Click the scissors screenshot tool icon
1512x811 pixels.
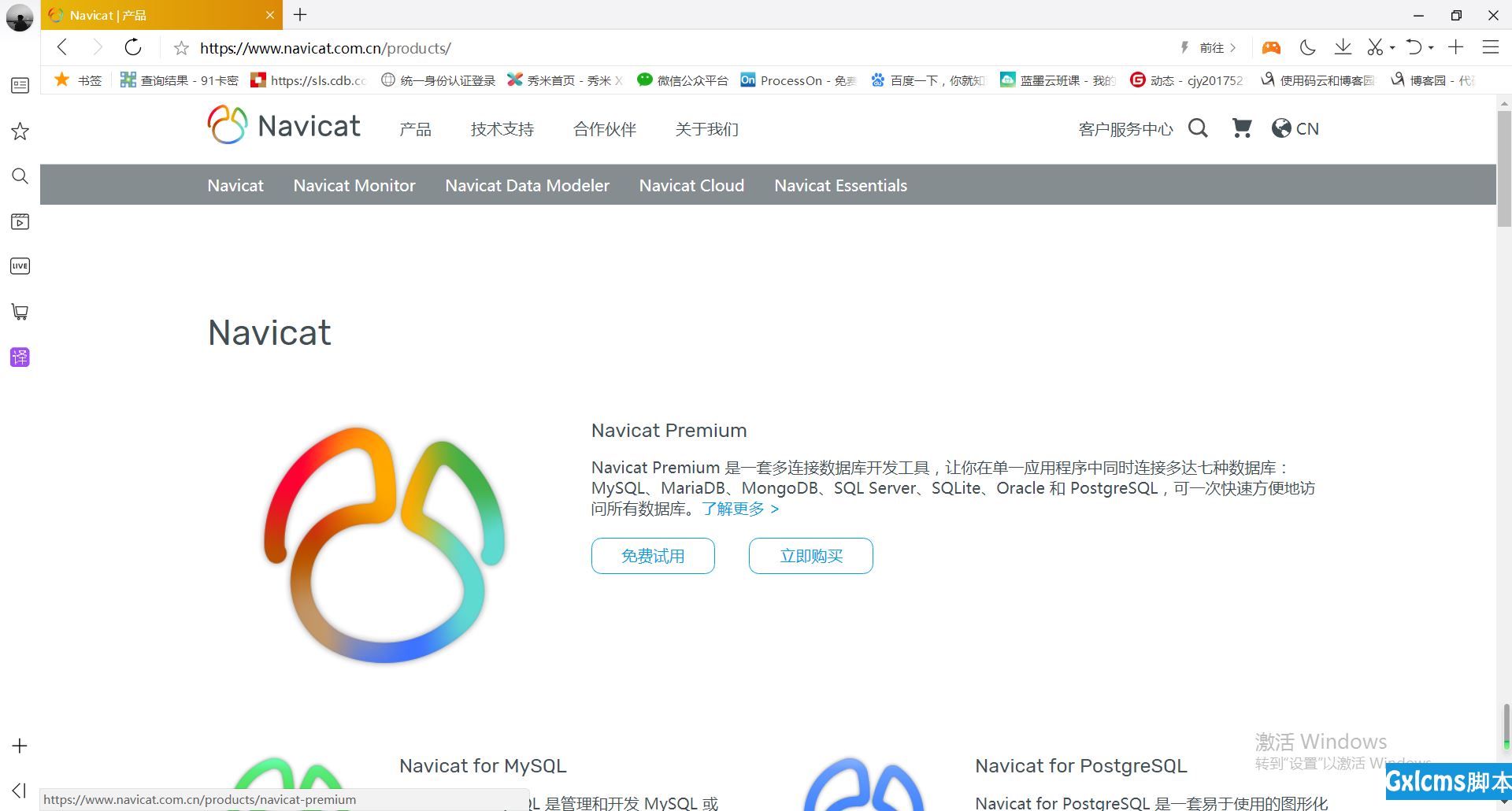tap(1375, 47)
